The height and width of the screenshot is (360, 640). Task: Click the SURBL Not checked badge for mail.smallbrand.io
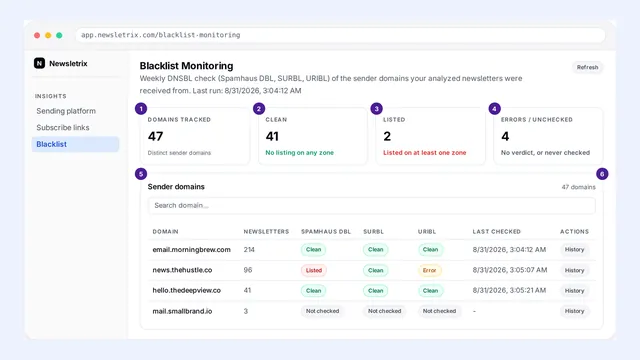click(384, 311)
